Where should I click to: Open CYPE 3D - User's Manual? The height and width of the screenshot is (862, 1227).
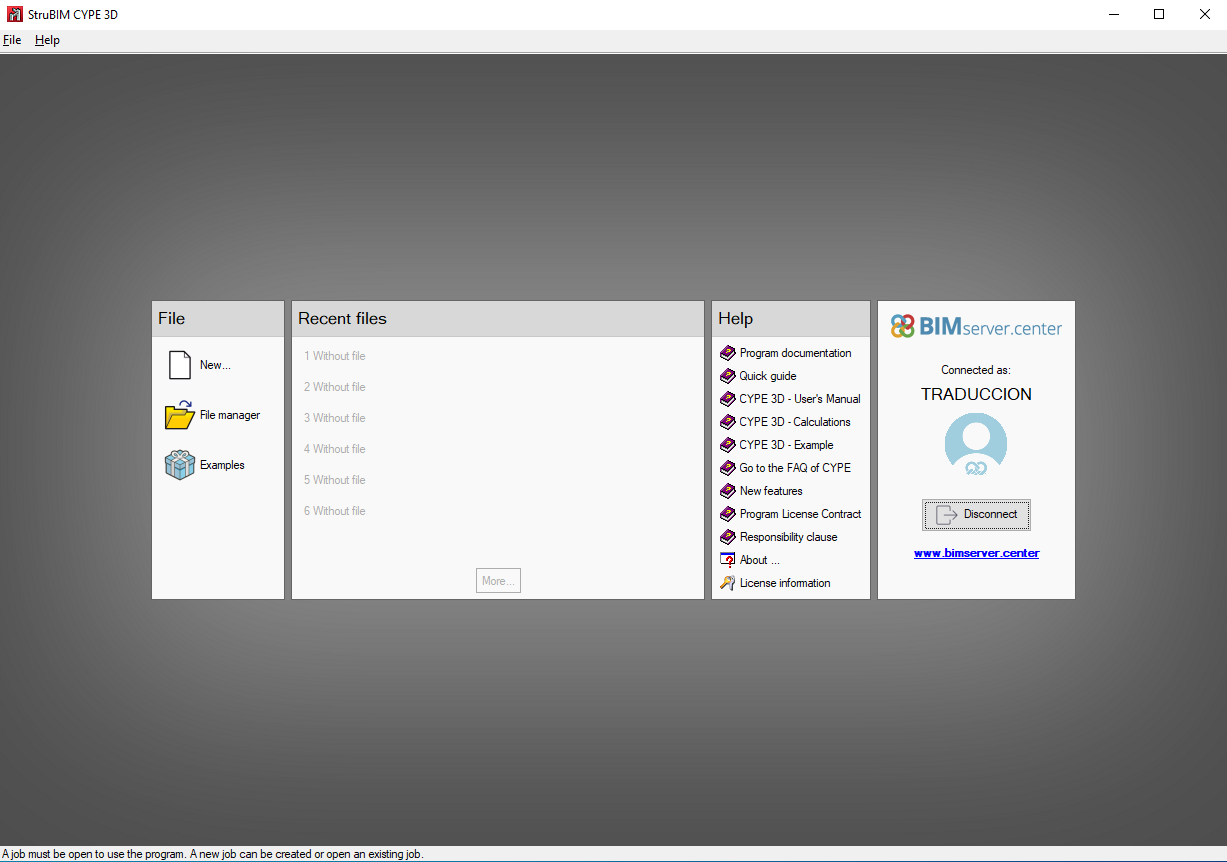click(800, 399)
